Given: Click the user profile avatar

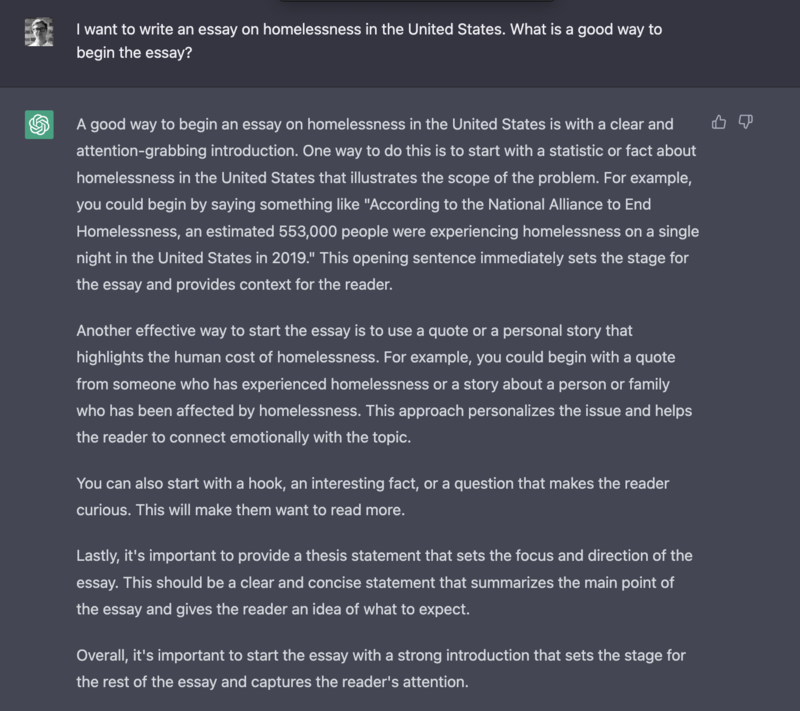Looking at the screenshot, I should (x=39, y=35).
